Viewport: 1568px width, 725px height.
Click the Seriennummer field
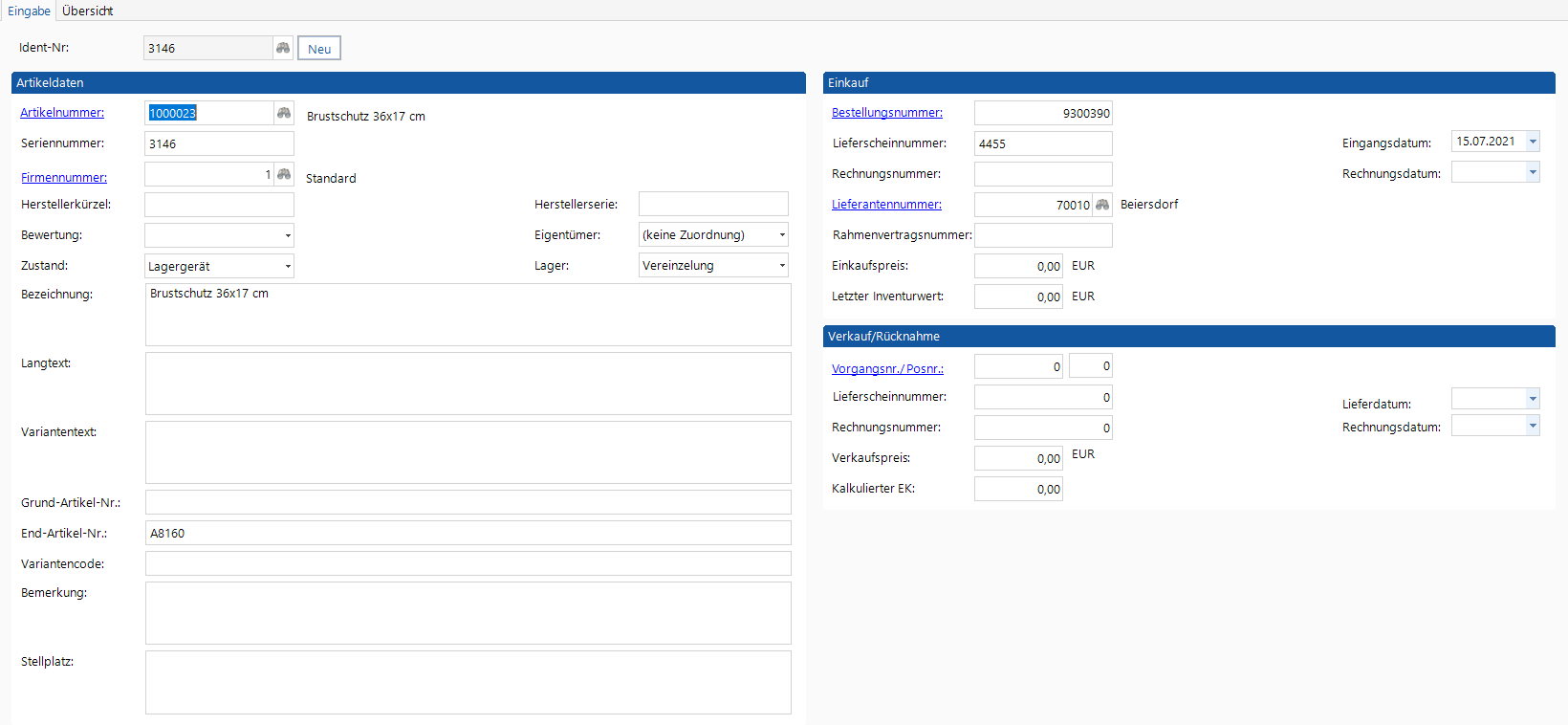219,143
